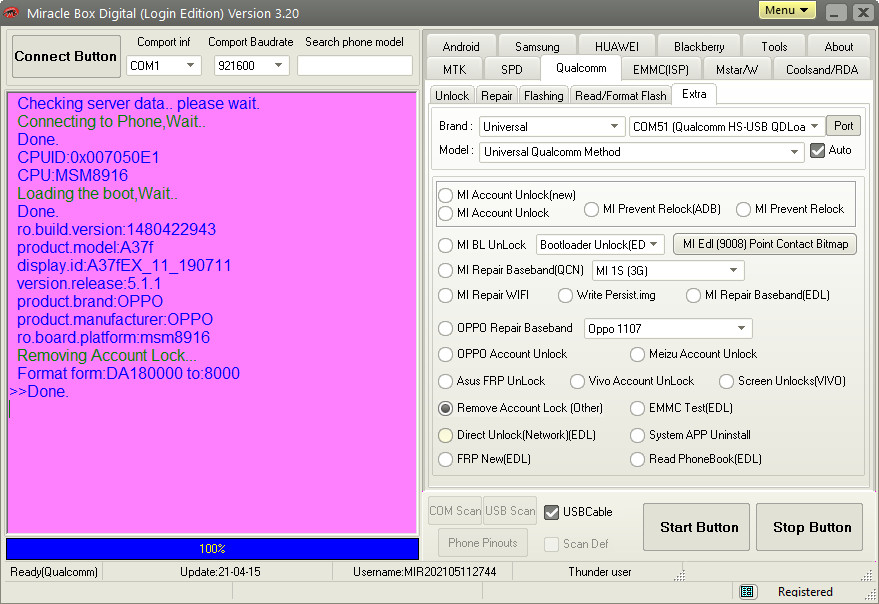
Task: Click the Username:MIR202105112744 status text
Action: [424, 572]
